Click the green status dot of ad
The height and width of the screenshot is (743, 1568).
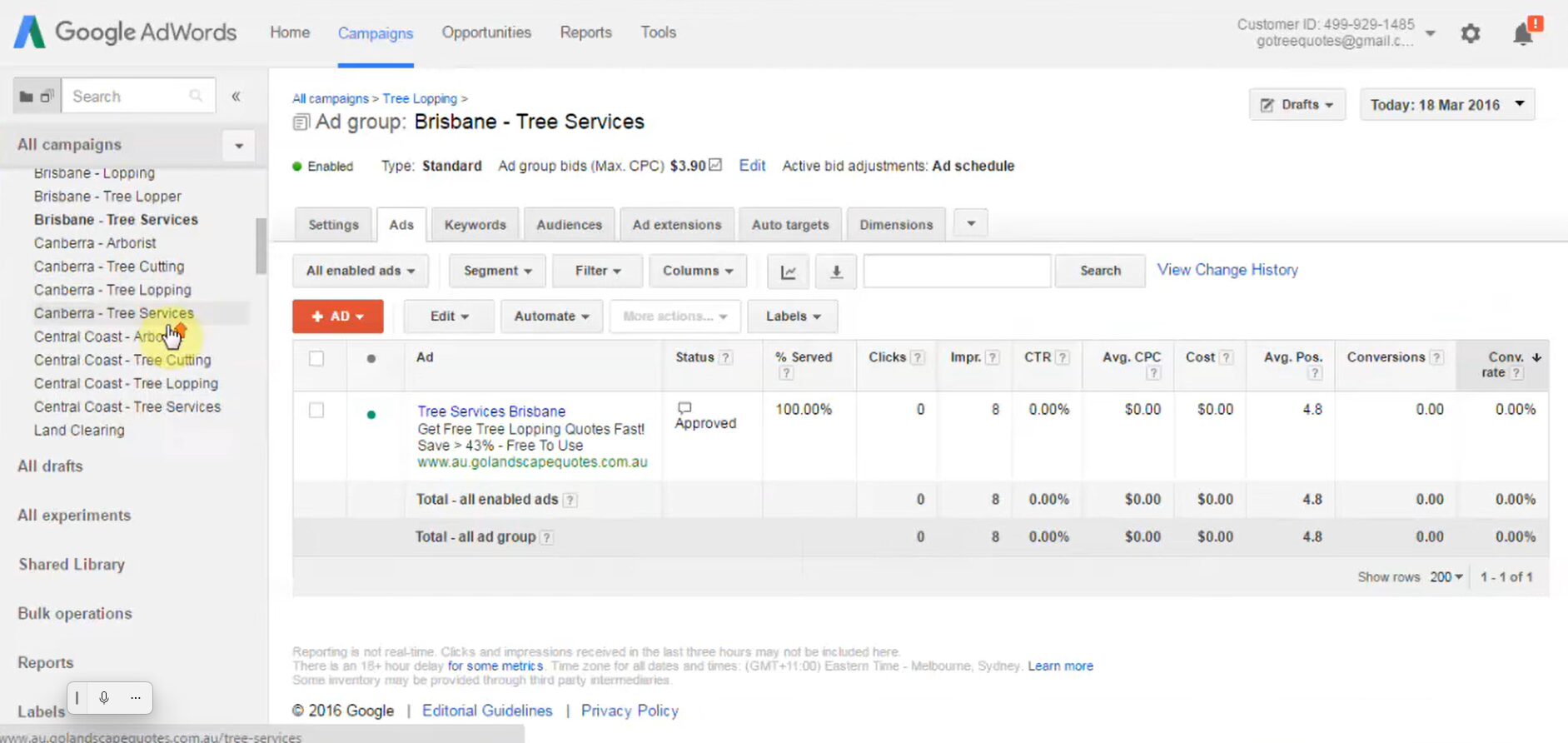pyautogui.click(x=371, y=414)
